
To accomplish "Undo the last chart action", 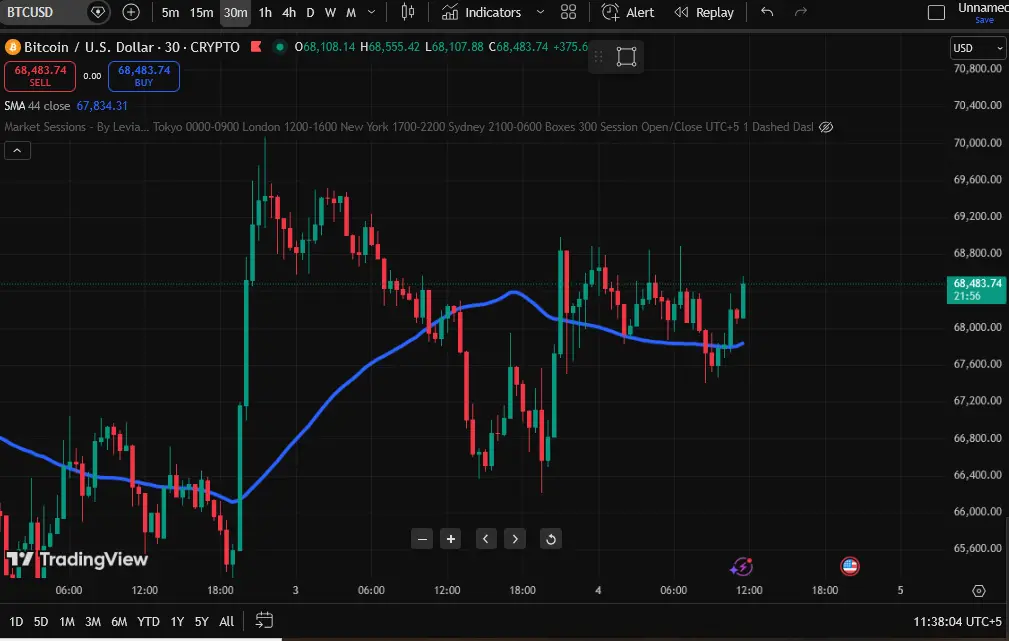I will [x=767, y=12].
